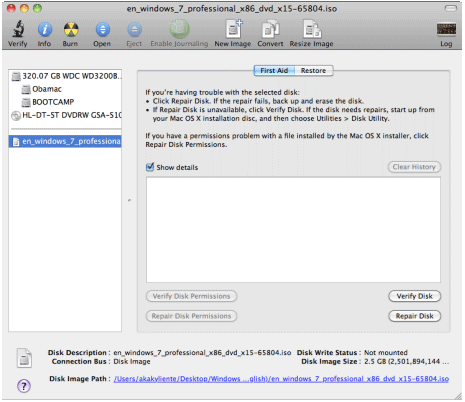Click the Repair Disk Permissions button

[191, 316]
